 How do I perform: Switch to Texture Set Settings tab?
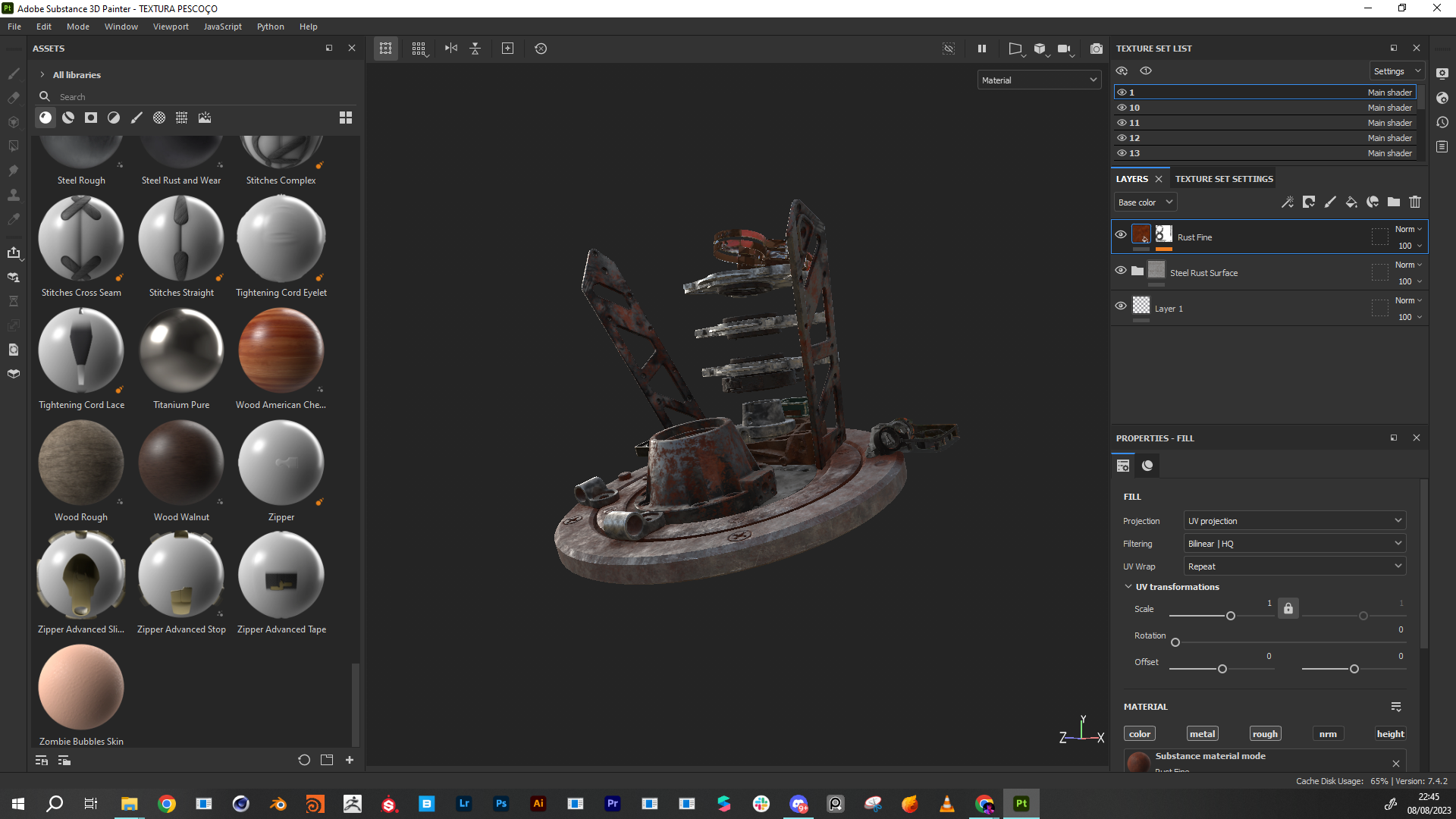1224,179
